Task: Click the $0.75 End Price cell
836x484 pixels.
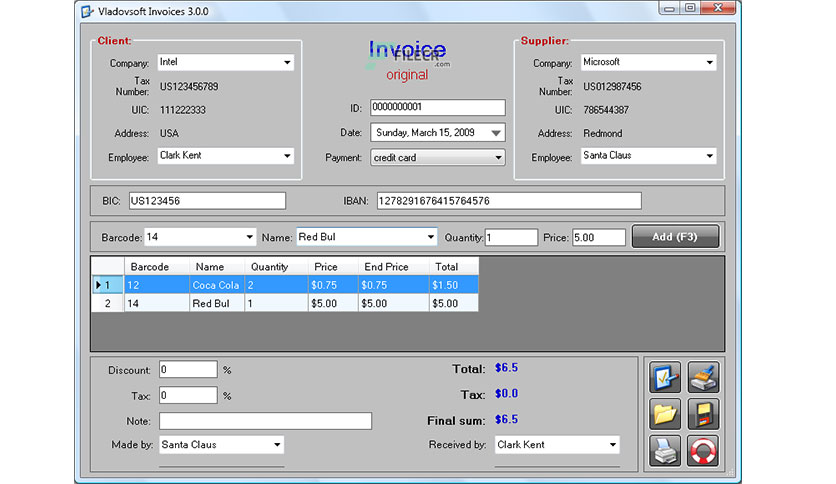Action: coord(393,285)
